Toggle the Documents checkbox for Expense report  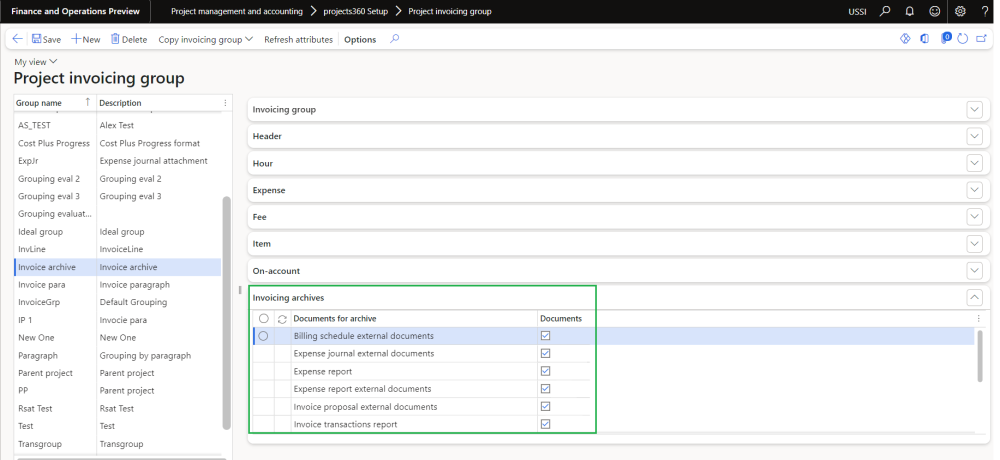coord(545,371)
